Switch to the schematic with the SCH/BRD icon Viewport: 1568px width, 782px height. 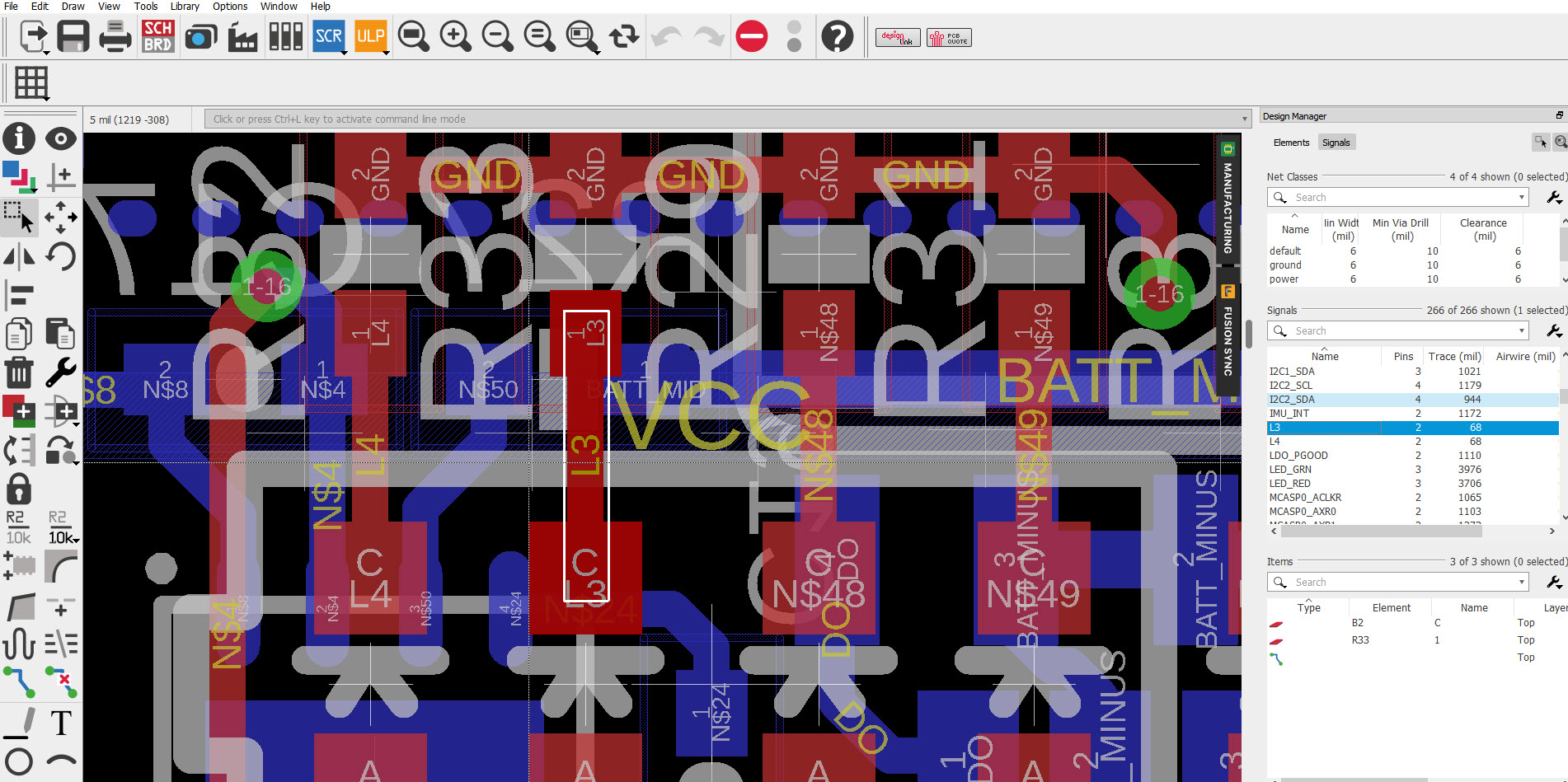(157, 36)
